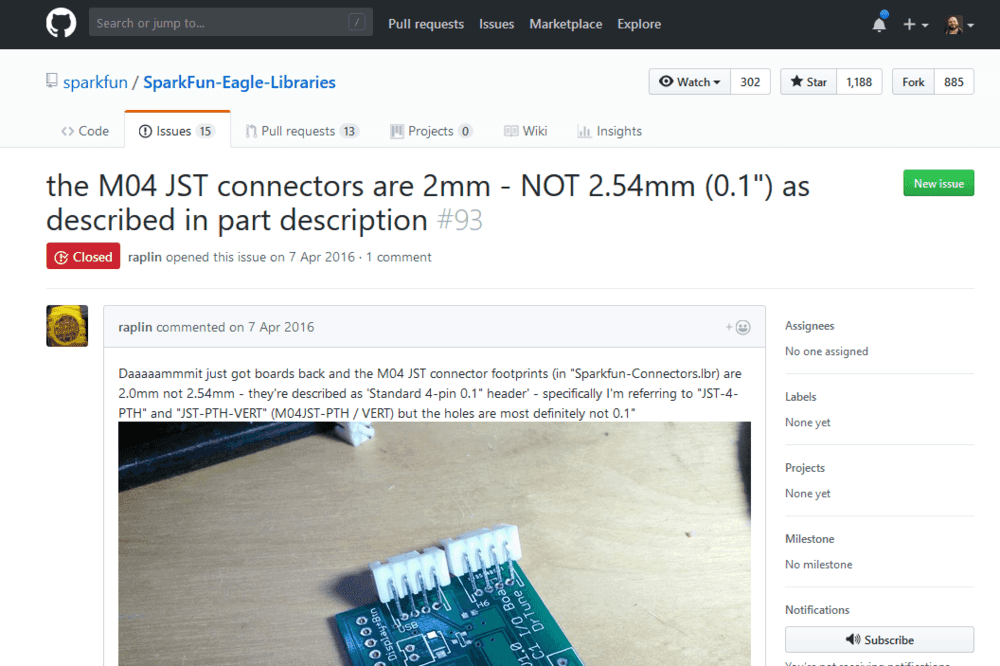Image resolution: width=1000 pixels, height=666 pixels.
Task: Go to Pull requests in top navigation
Action: pyautogui.click(x=426, y=24)
